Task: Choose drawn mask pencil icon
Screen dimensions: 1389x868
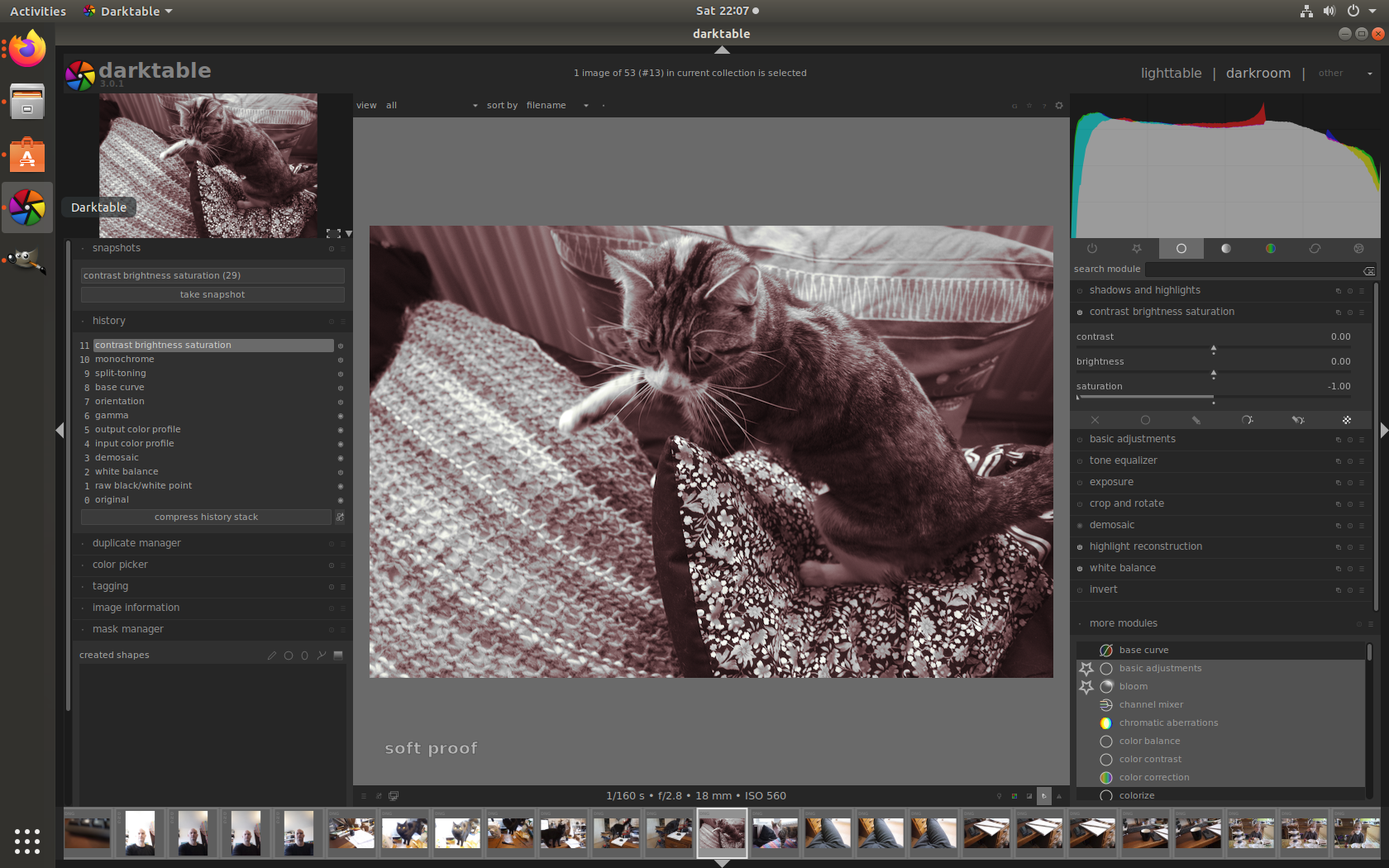Action: 1196,420
